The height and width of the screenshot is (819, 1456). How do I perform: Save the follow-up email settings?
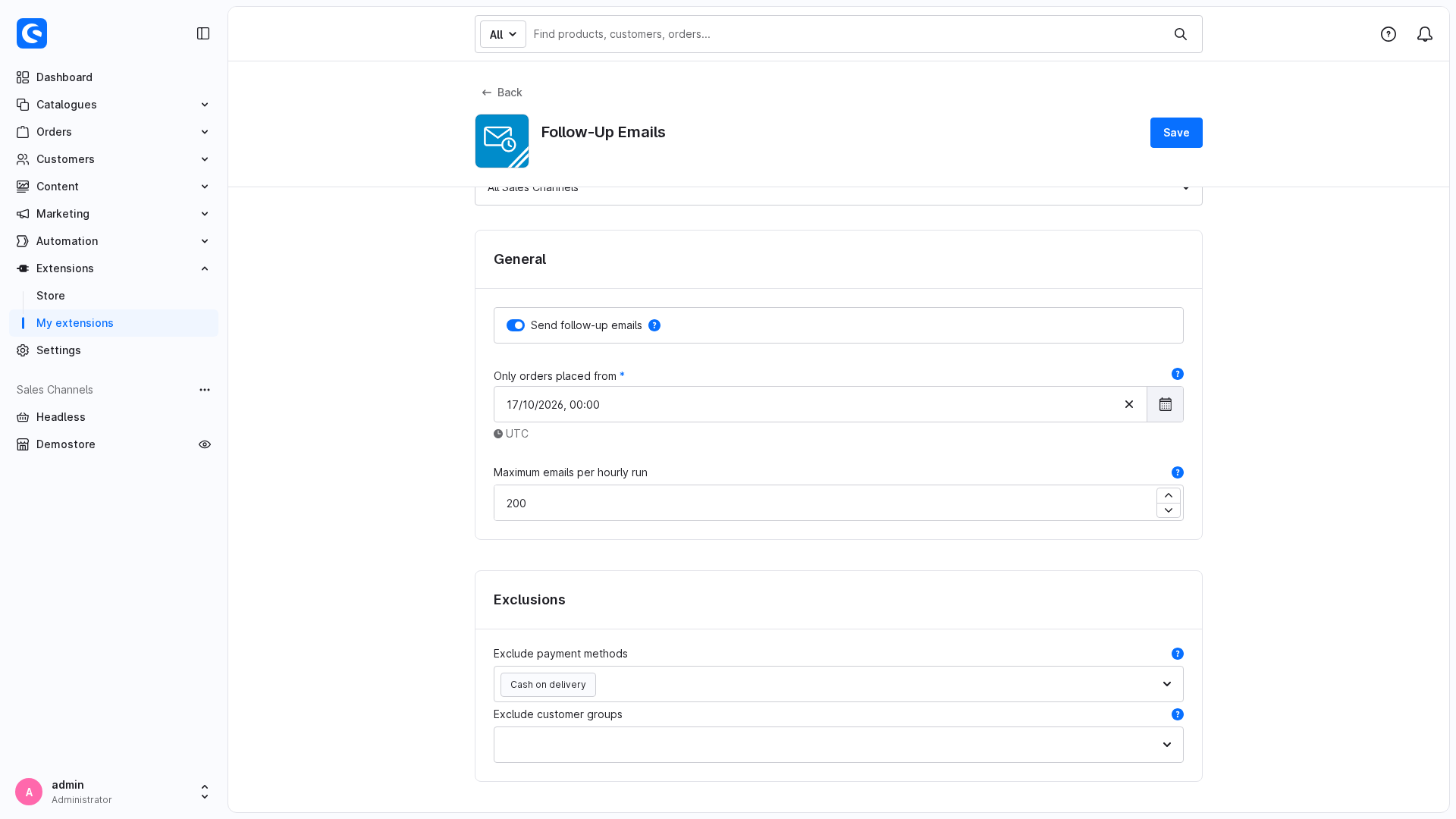pyautogui.click(x=1176, y=133)
